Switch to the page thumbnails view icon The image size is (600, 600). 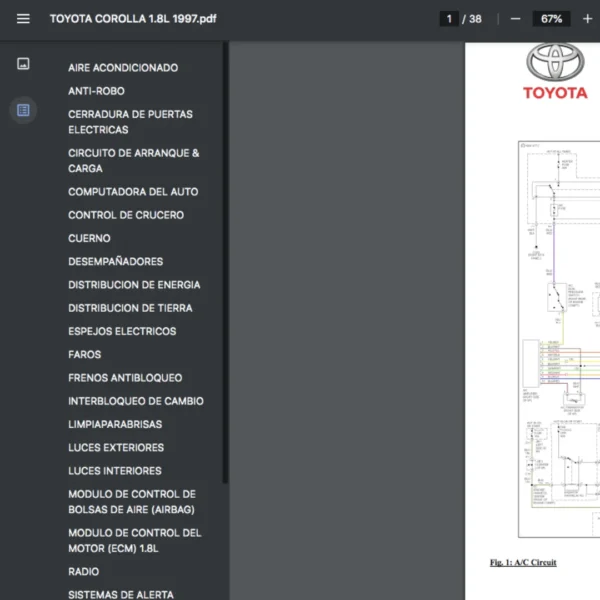(x=23, y=64)
